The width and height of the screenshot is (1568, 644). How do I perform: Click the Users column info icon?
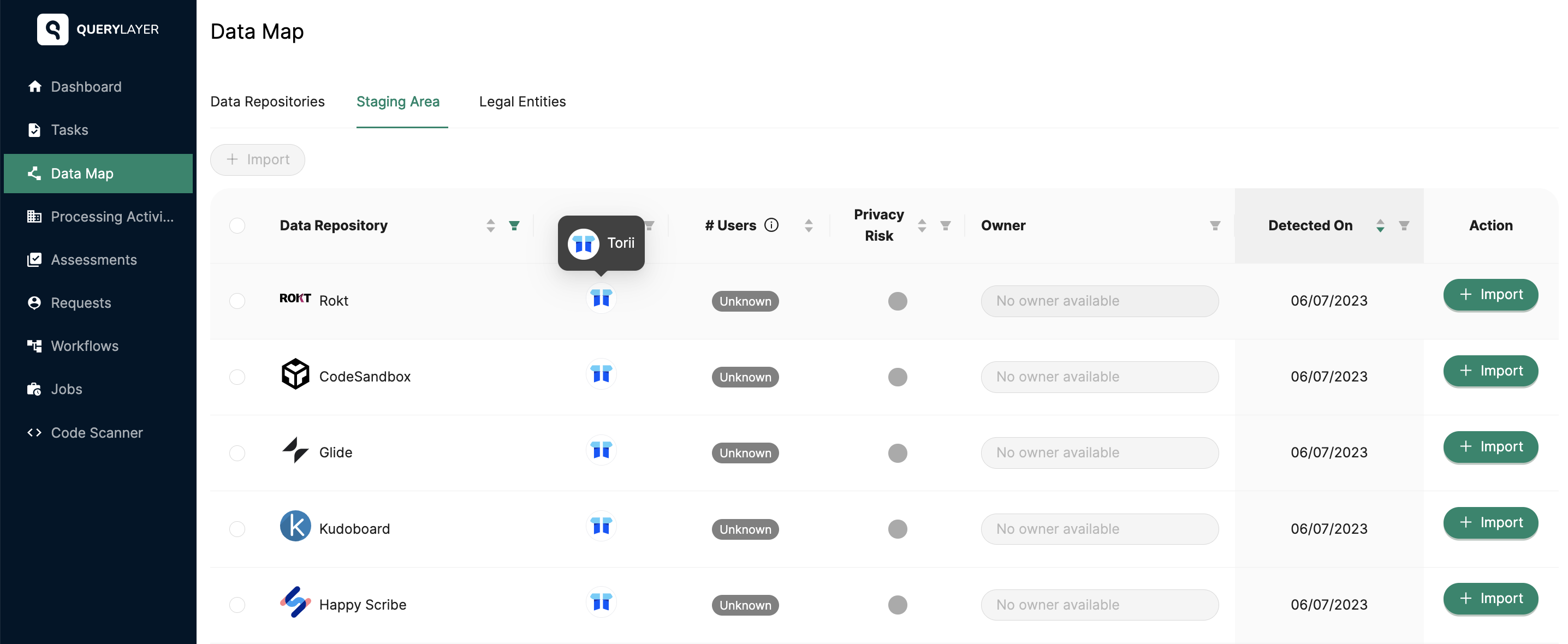pyautogui.click(x=771, y=225)
